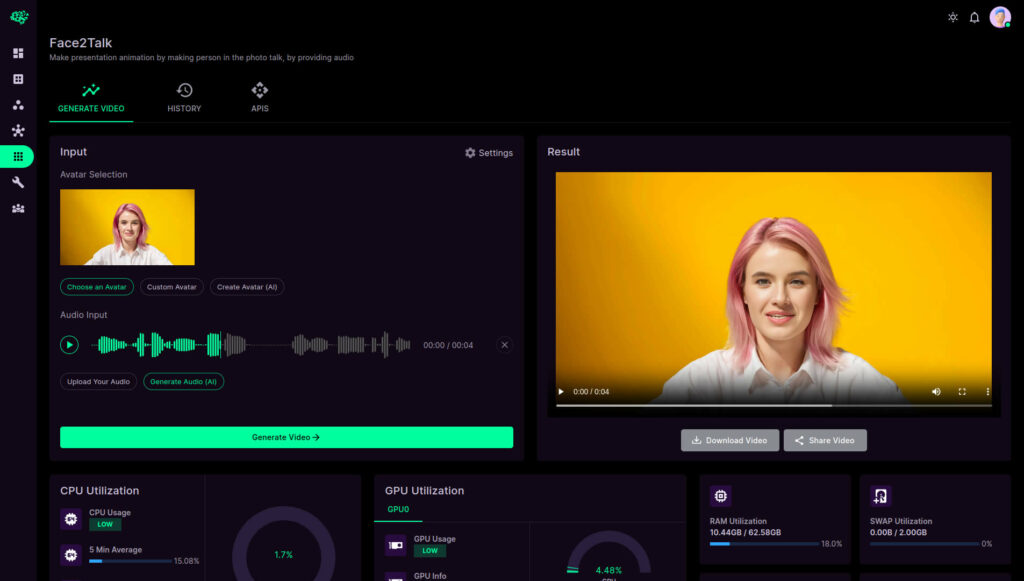Click the green logo at the sidebar top
This screenshot has height=581, width=1024.
pos(19,17)
